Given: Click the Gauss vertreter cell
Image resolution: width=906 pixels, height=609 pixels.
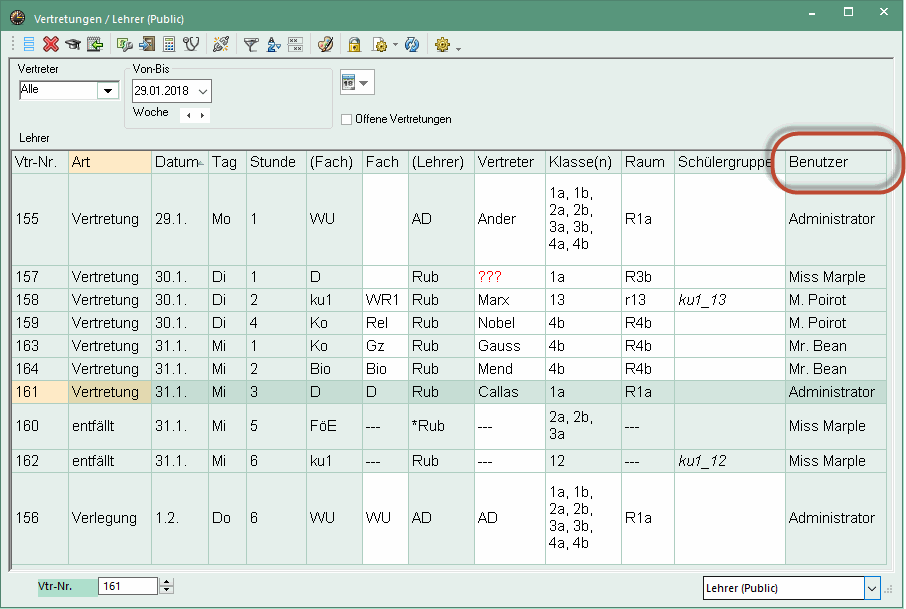Looking at the screenshot, I should click(510, 346).
